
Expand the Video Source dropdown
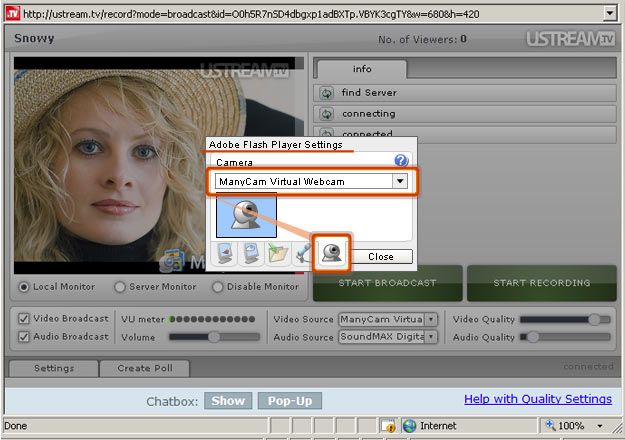[x=431, y=319]
